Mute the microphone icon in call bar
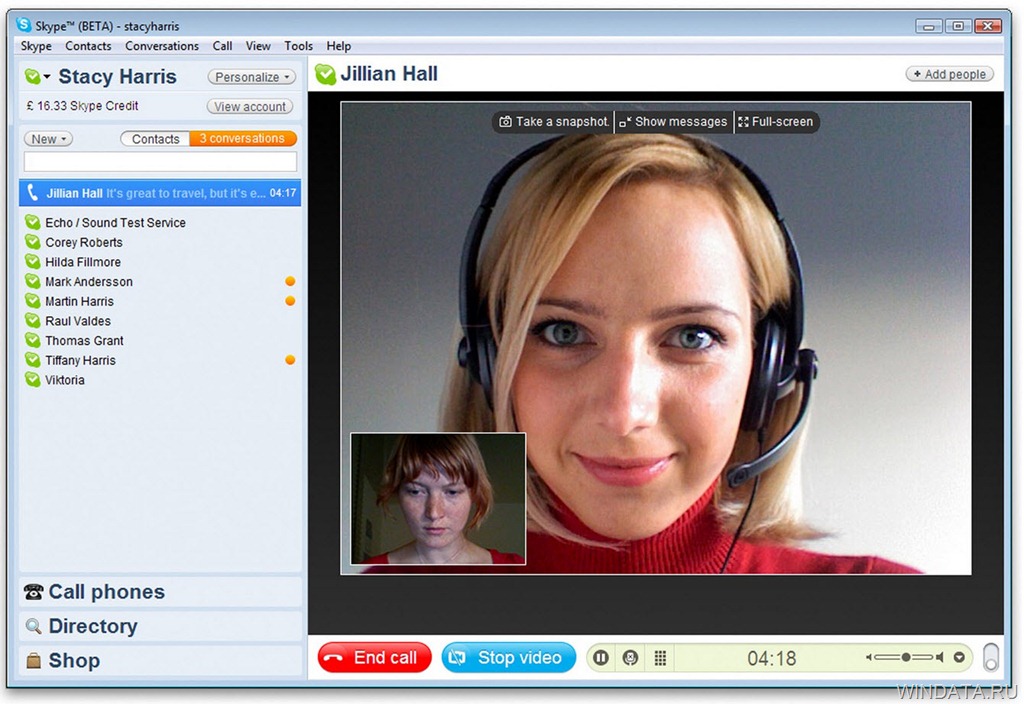 coord(630,658)
